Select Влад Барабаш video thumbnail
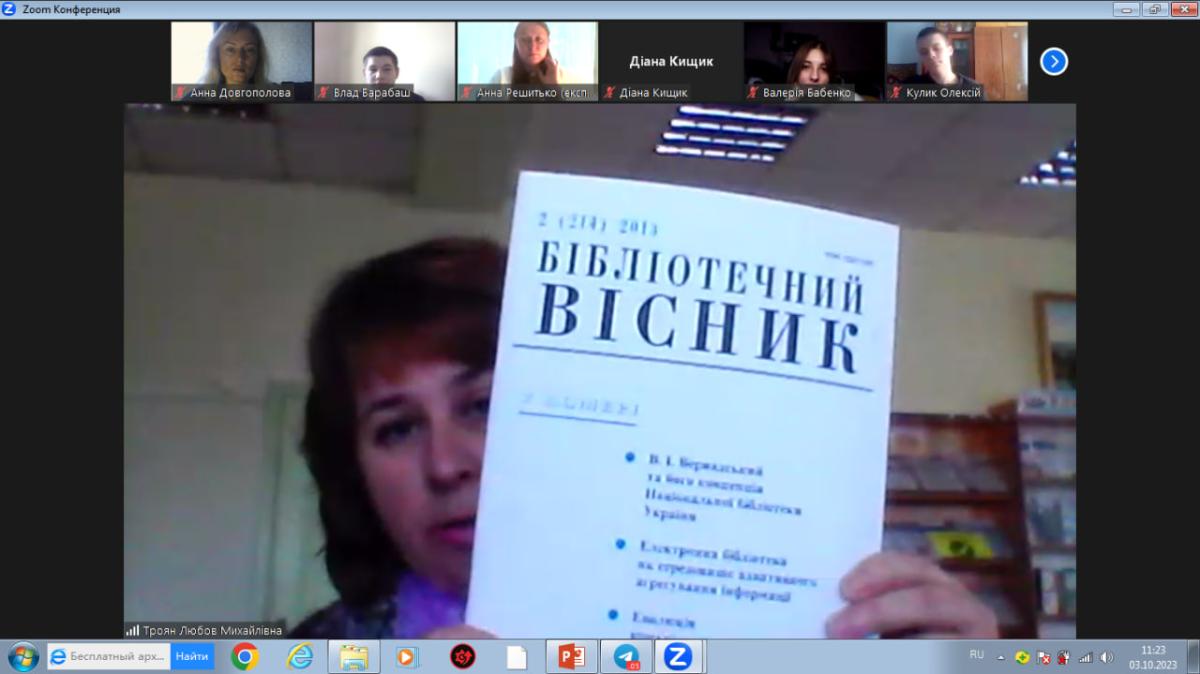 pyautogui.click(x=384, y=61)
